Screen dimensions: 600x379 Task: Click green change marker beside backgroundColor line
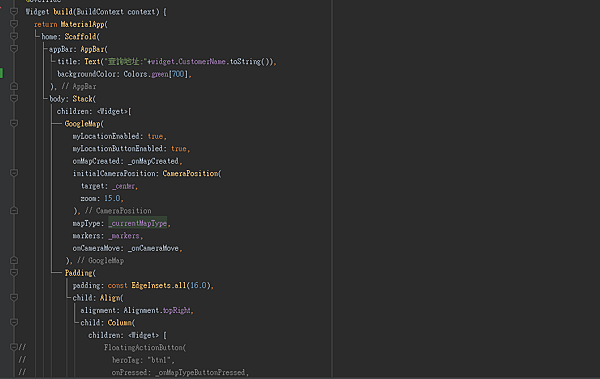click(2, 74)
